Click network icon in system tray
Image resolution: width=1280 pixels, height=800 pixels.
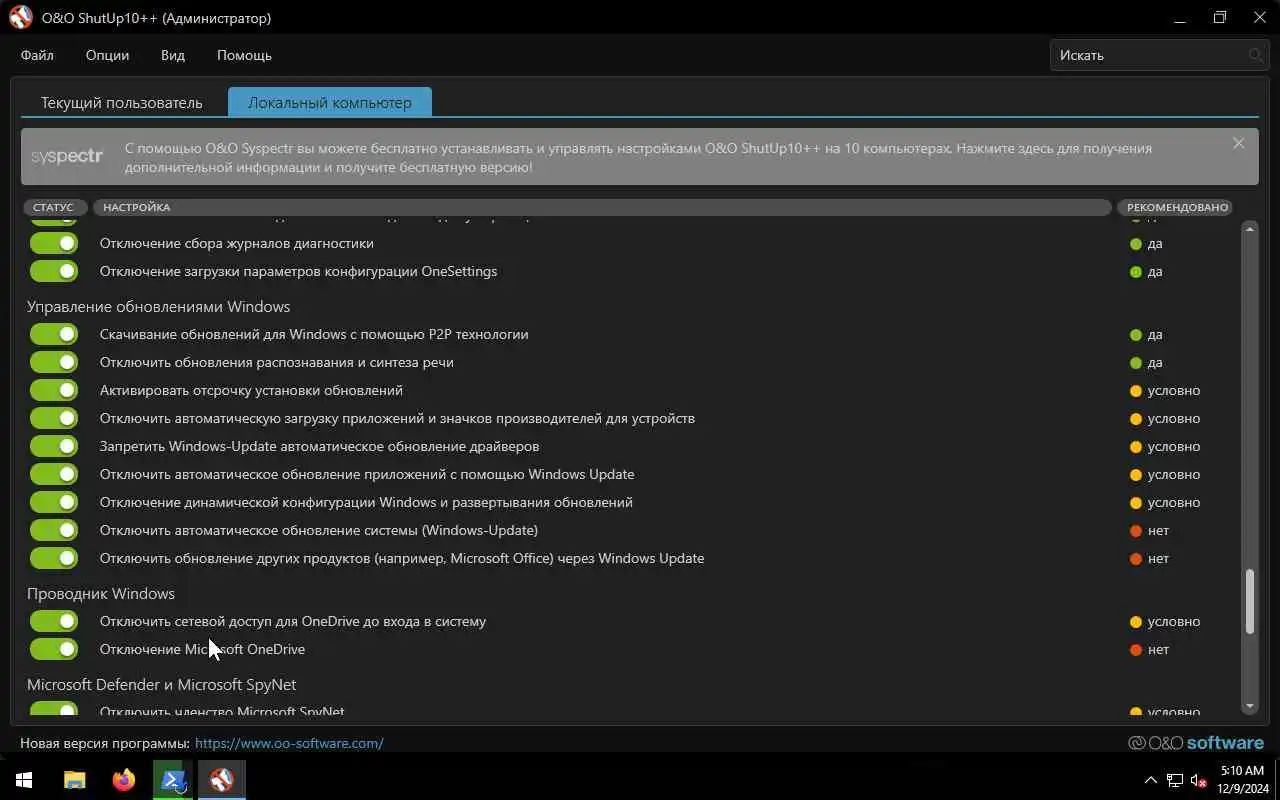tap(1174, 780)
